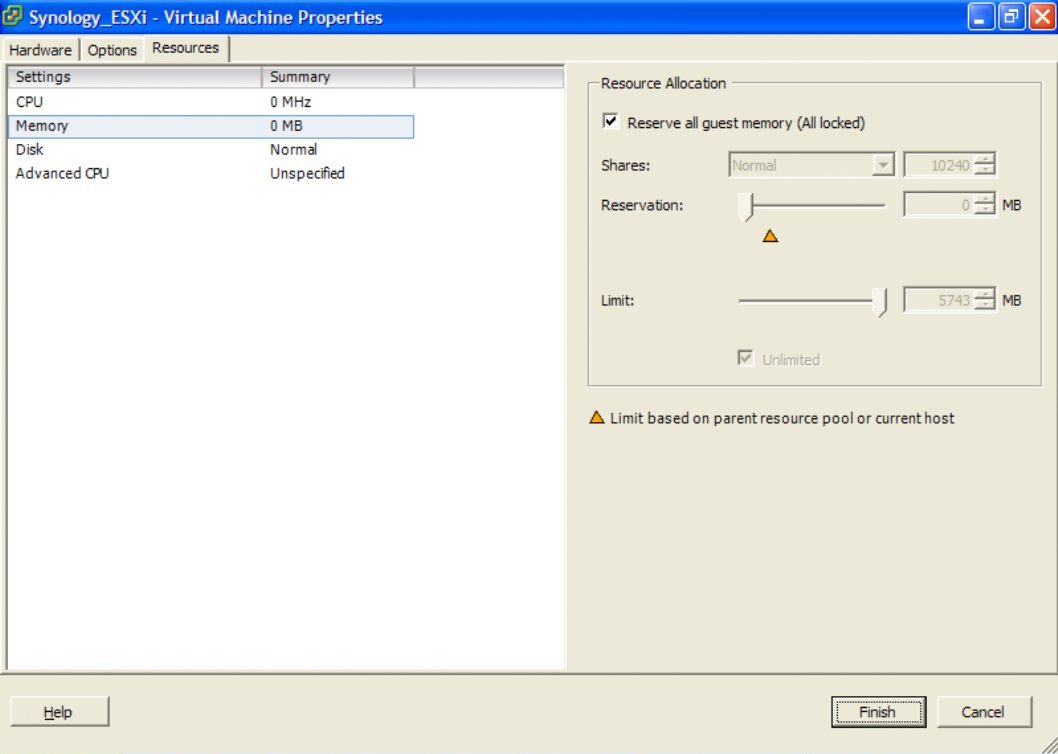Click the Unspecified summary value
Viewport: 1058px width, 754px height.
pyautogui.click(x=307, y=173)
